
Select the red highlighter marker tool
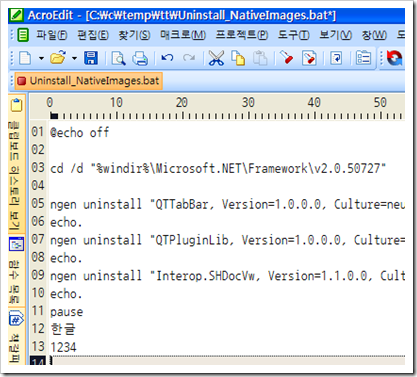[286, 57]
